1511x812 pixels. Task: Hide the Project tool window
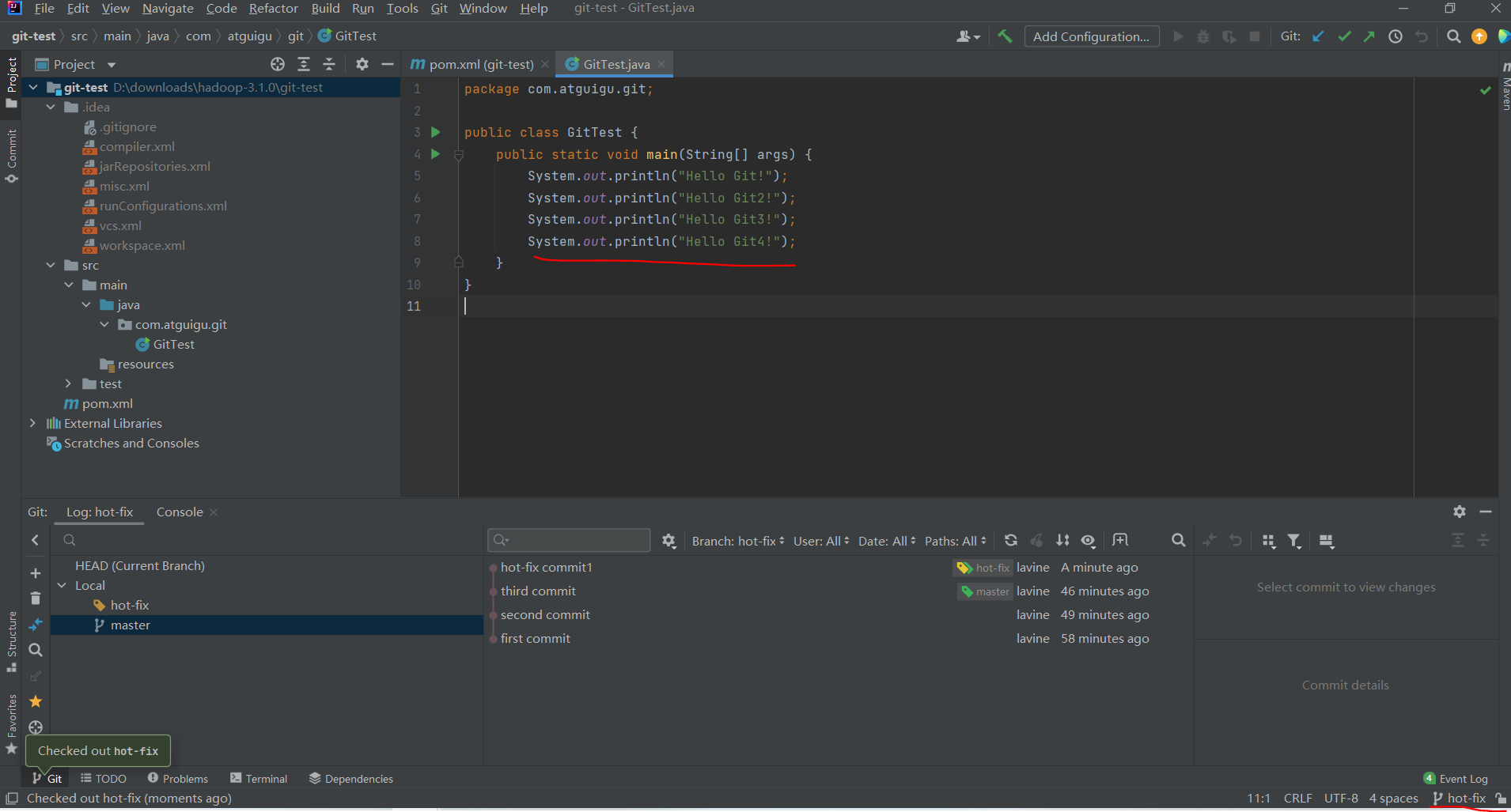tap(388, 64)
